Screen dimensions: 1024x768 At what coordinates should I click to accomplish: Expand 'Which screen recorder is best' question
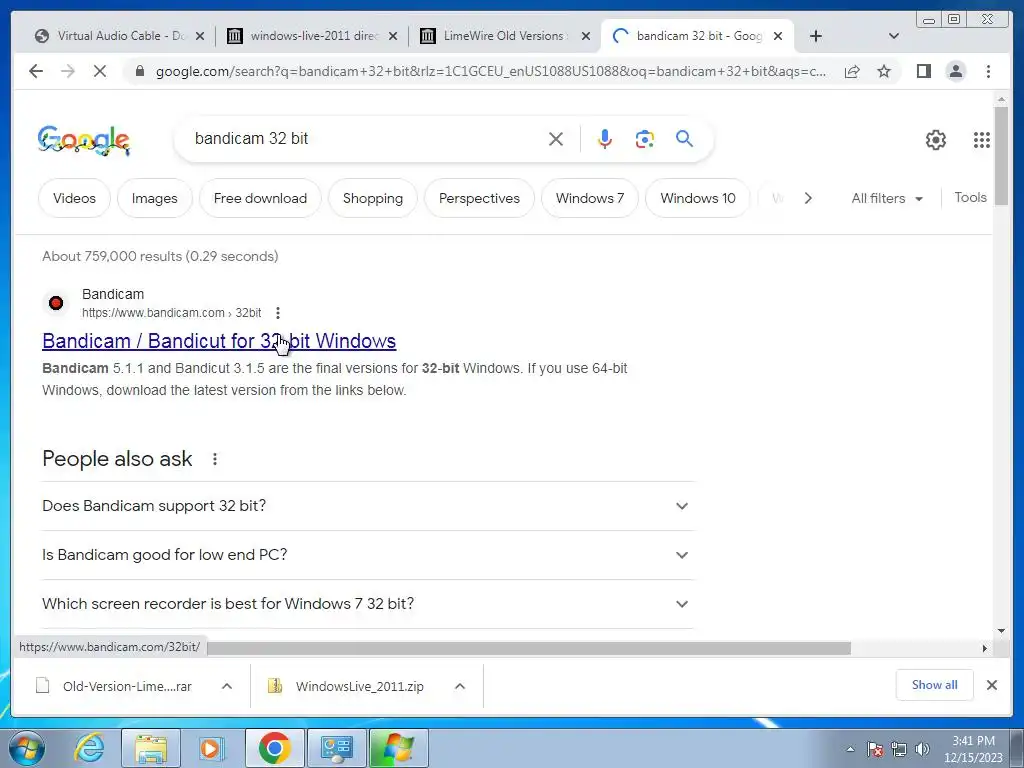coord(368,604)
